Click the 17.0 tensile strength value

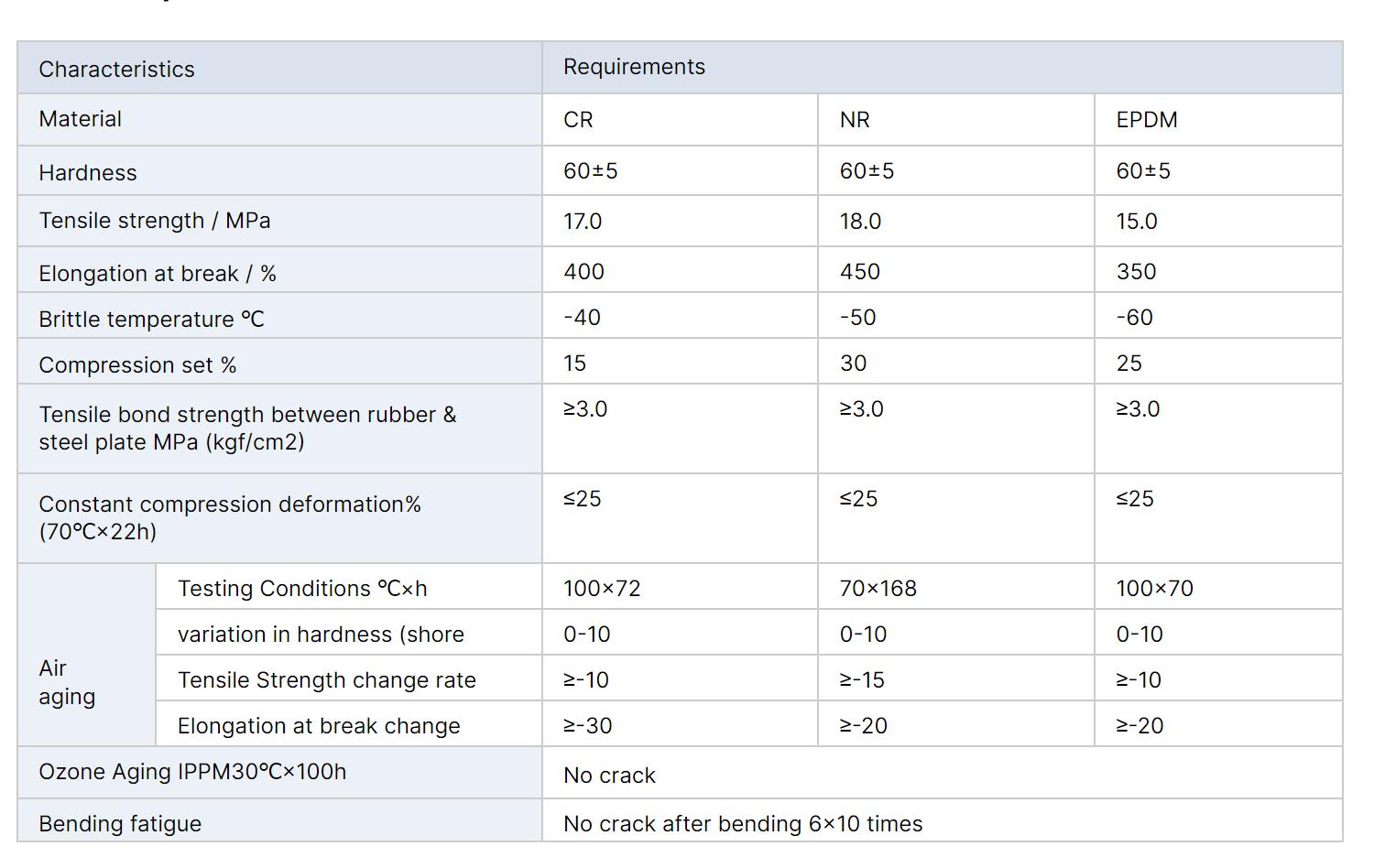(x=583, y=222)
